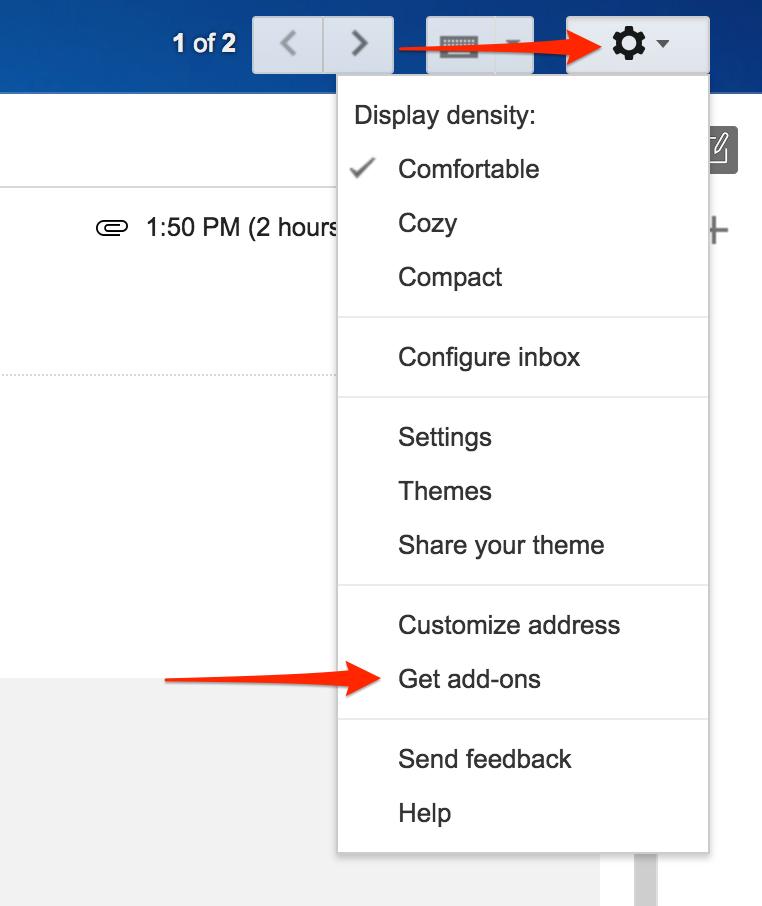Click the plus icon on right side panel
This screenshot has width=762, height=906.
(718, 230)
